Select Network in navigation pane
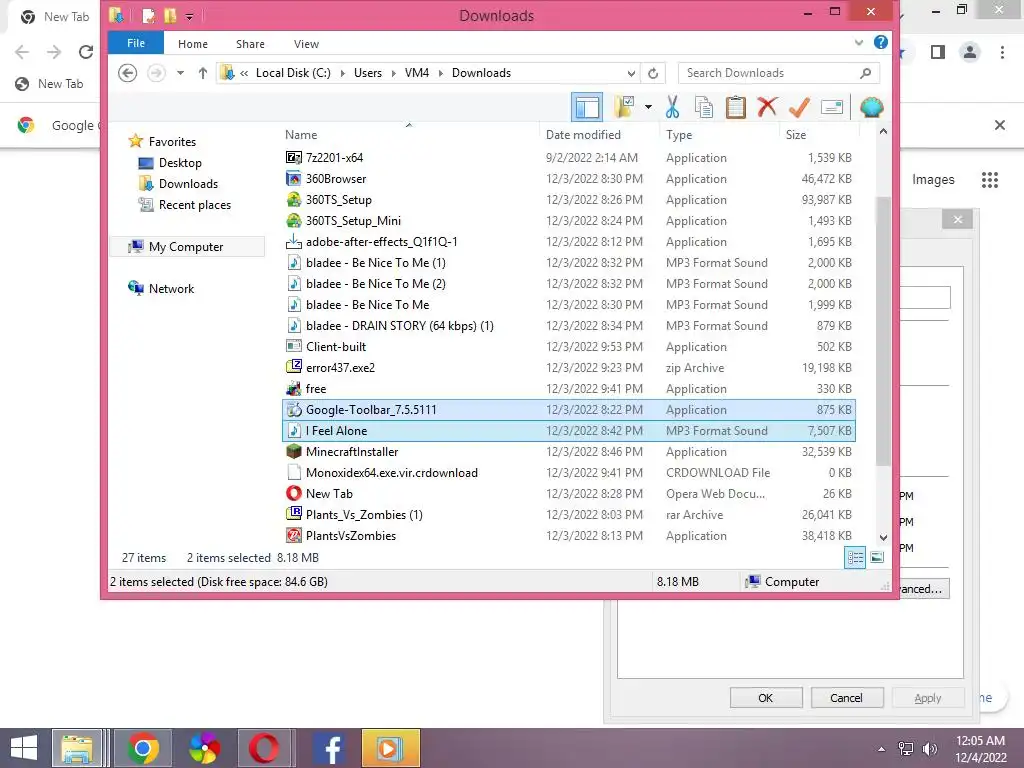 click(171, 288)
